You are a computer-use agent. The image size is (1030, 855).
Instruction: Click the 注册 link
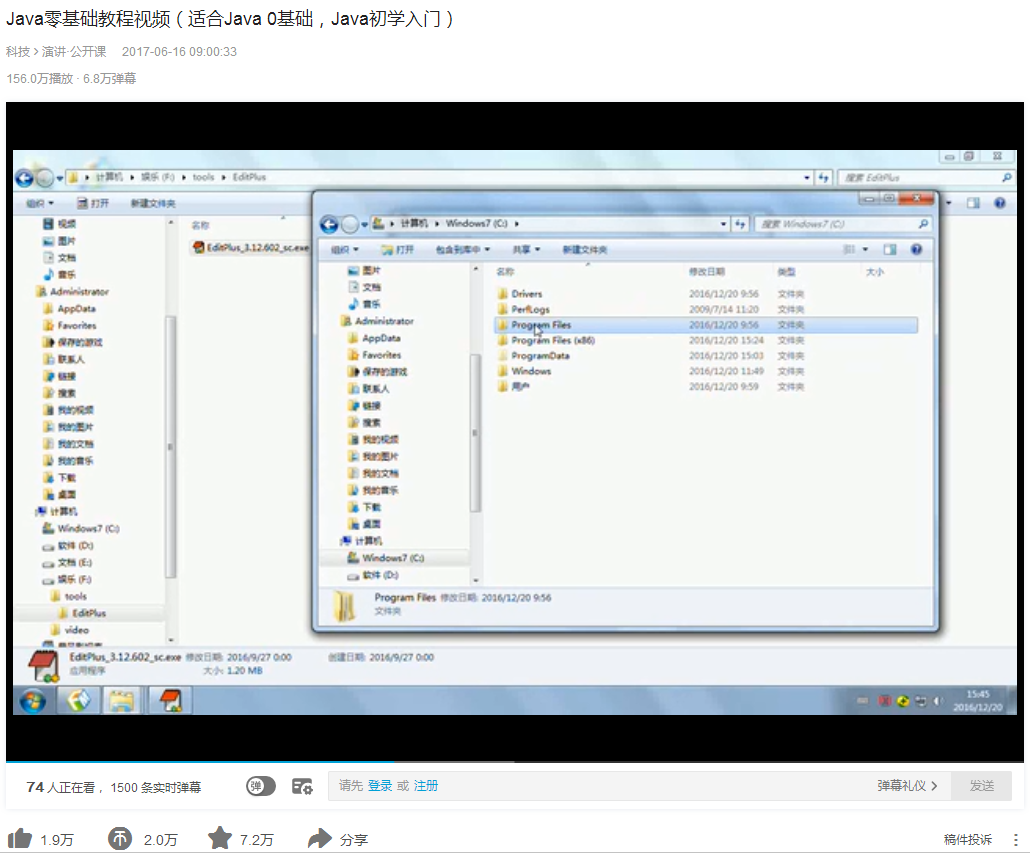click(x=426, y=785)
